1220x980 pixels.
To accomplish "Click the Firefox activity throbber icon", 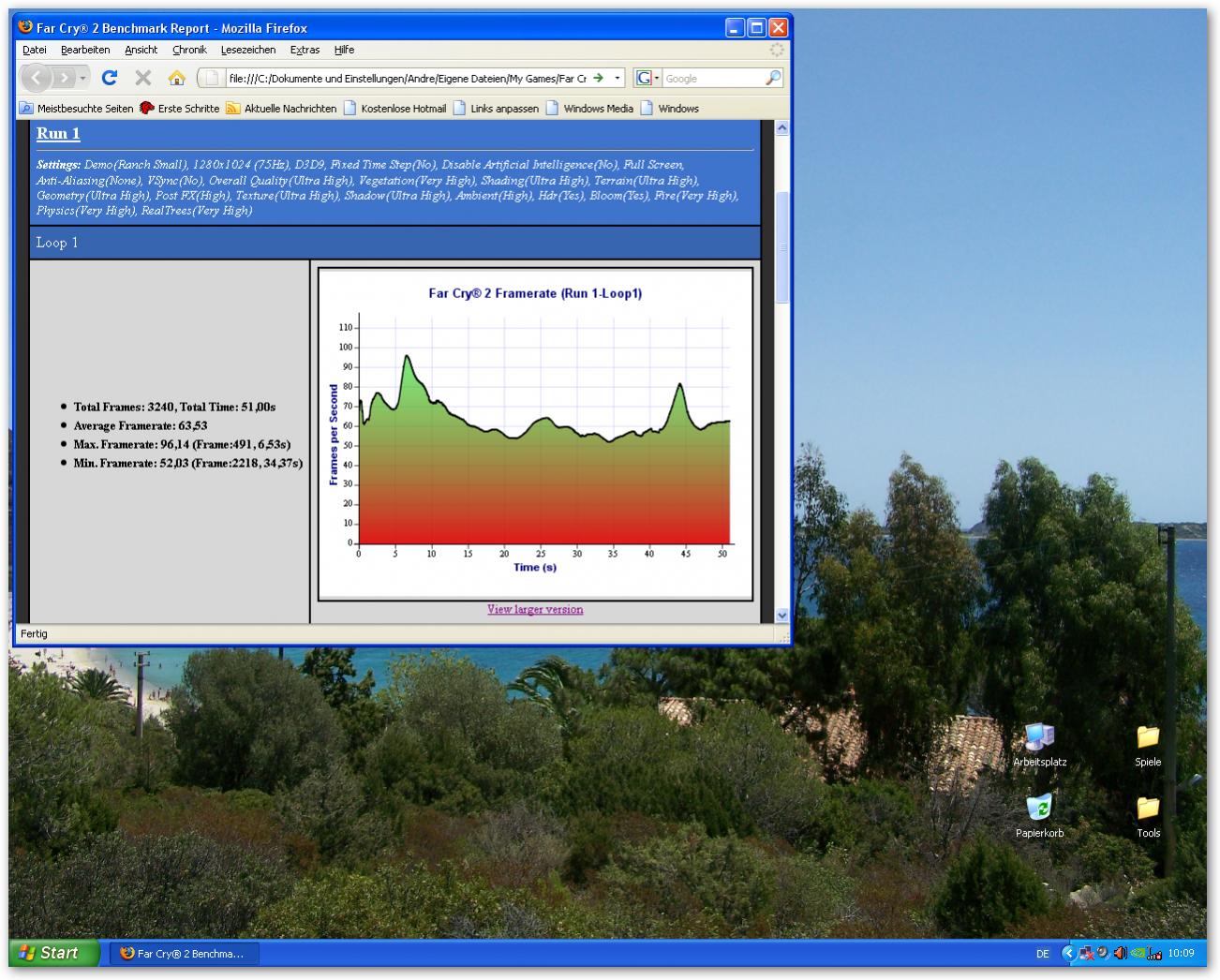I will click(x=777, y=50).
